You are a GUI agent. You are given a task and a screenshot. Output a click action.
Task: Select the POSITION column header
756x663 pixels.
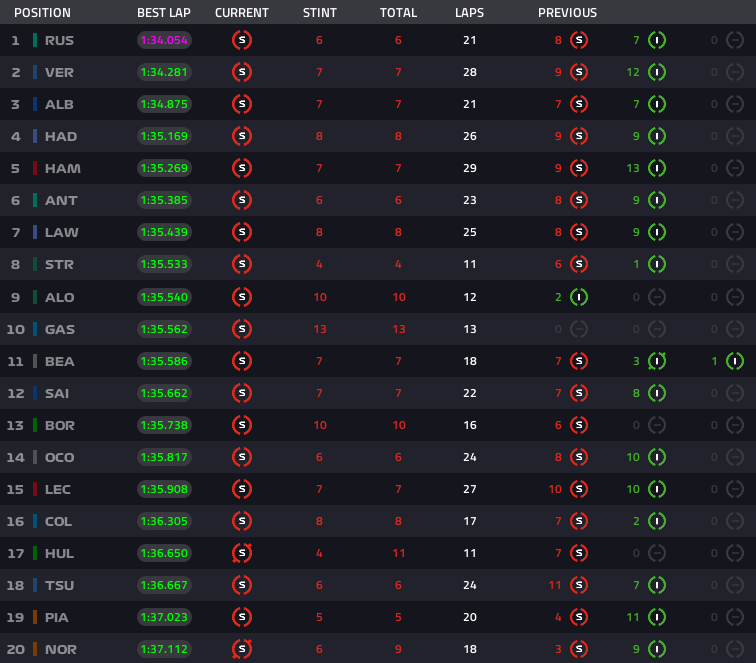tap(42, 13)
